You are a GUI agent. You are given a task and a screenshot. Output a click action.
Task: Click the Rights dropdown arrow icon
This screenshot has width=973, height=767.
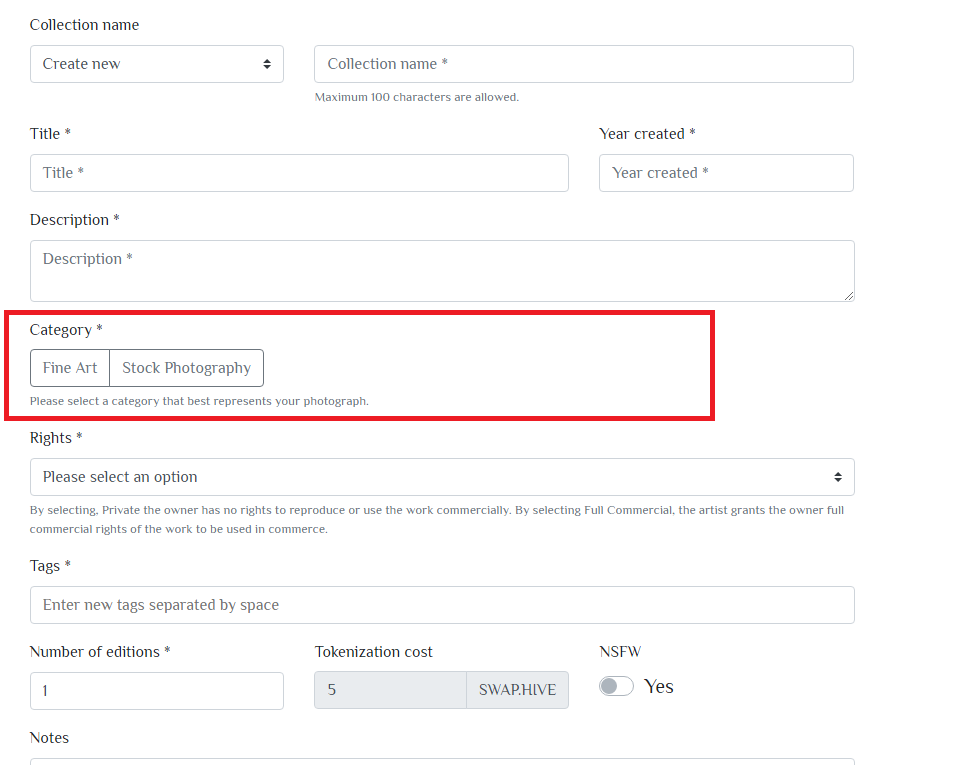coord(838,477)
